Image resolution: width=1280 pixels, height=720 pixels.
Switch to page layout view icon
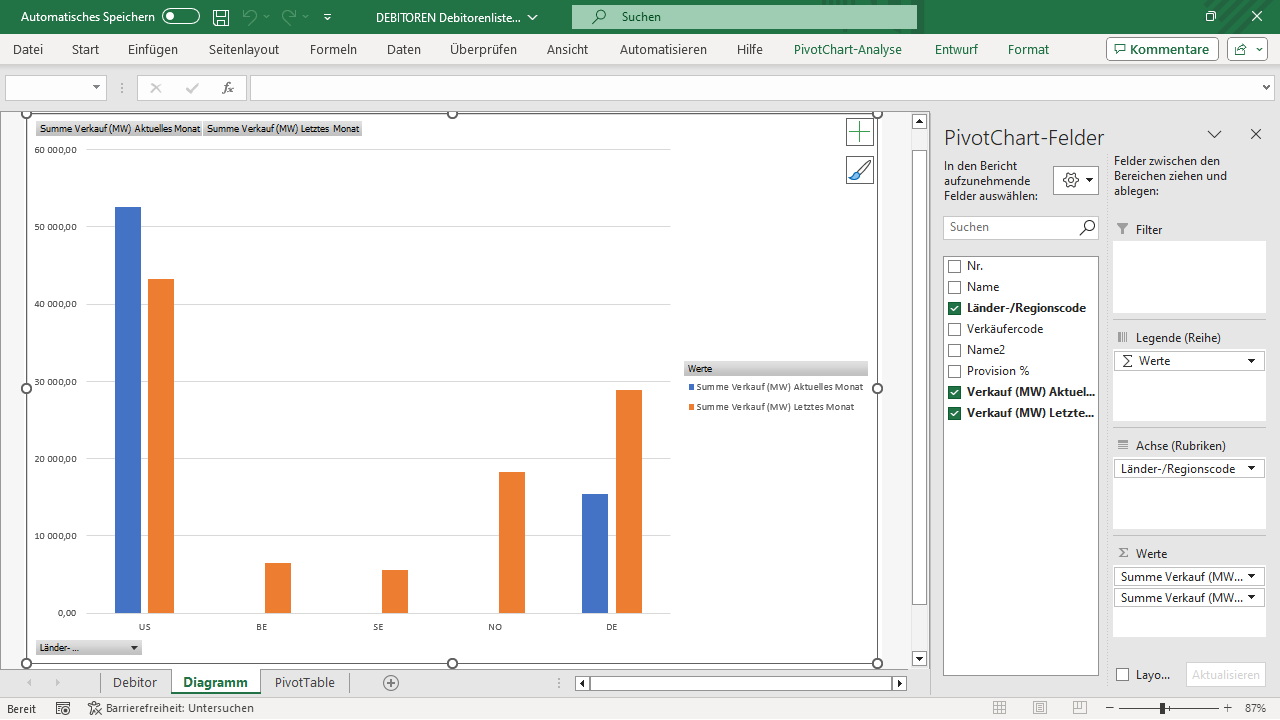[1040, 708]
